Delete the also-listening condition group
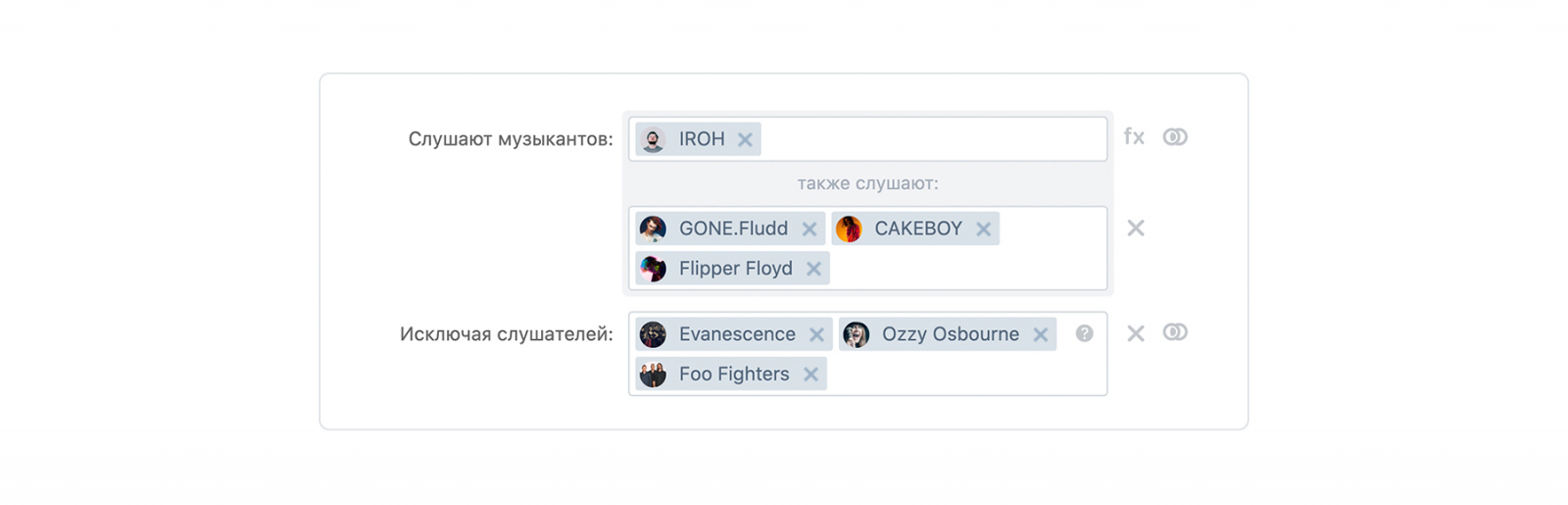The image size is (1568, 505). pos(1136,228)
